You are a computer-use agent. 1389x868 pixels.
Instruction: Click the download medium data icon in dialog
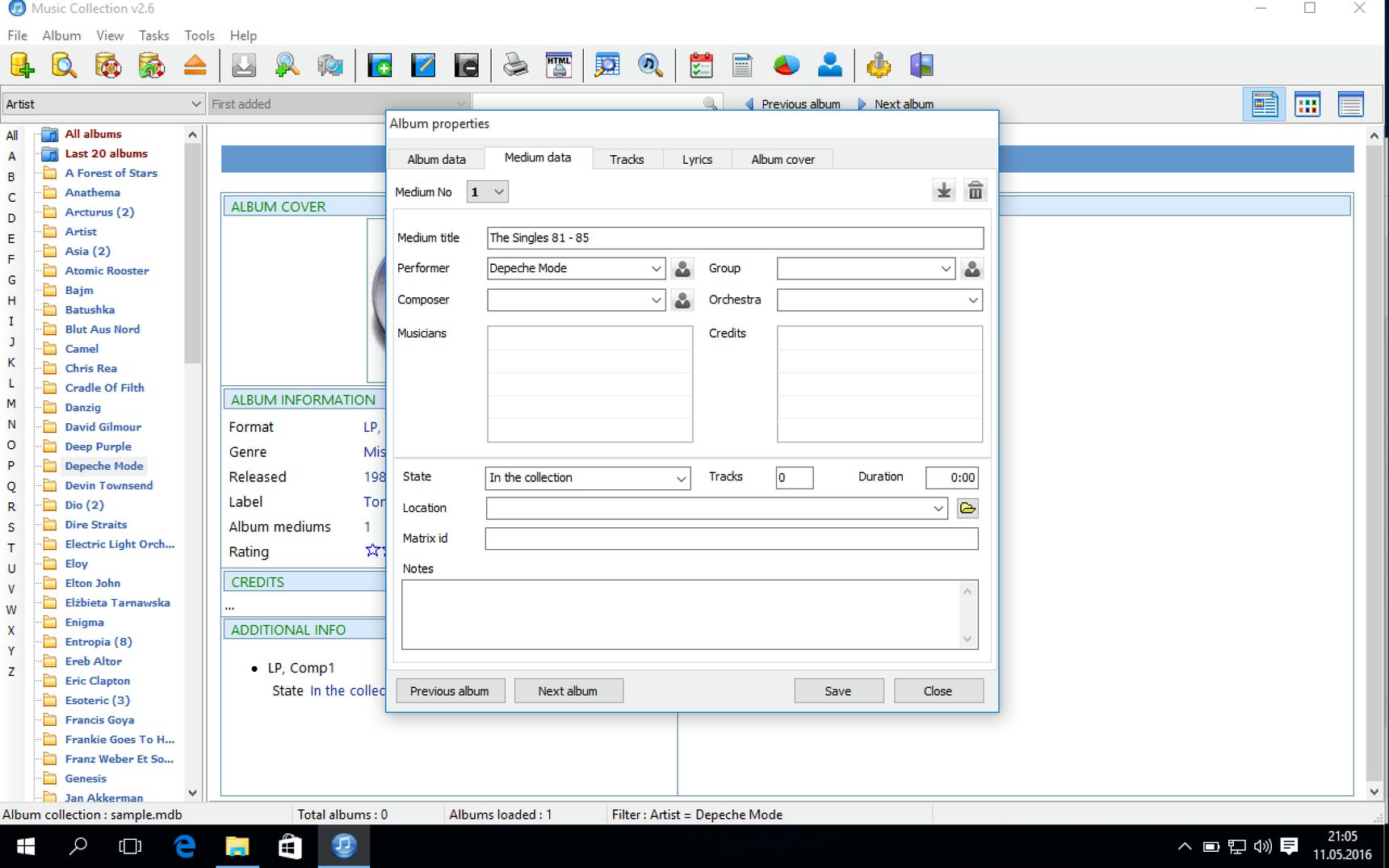(943, 191)
